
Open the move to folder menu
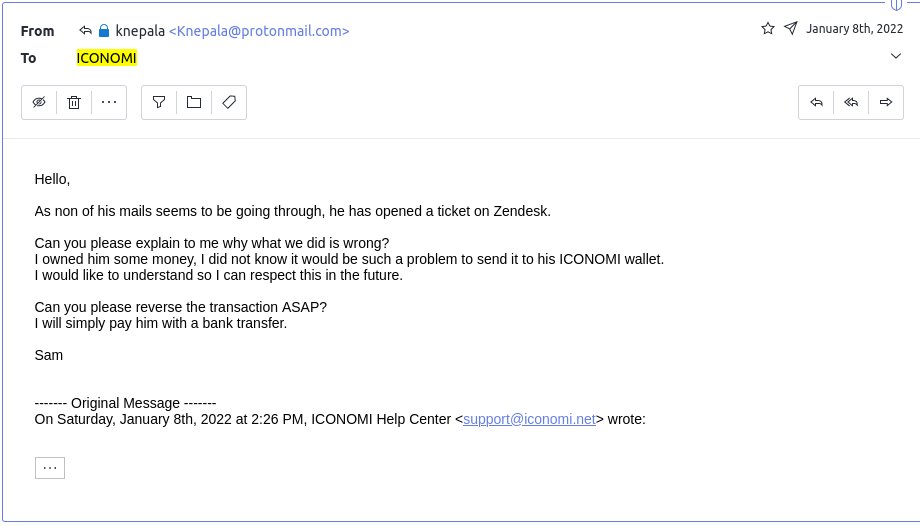pos(194,103)
